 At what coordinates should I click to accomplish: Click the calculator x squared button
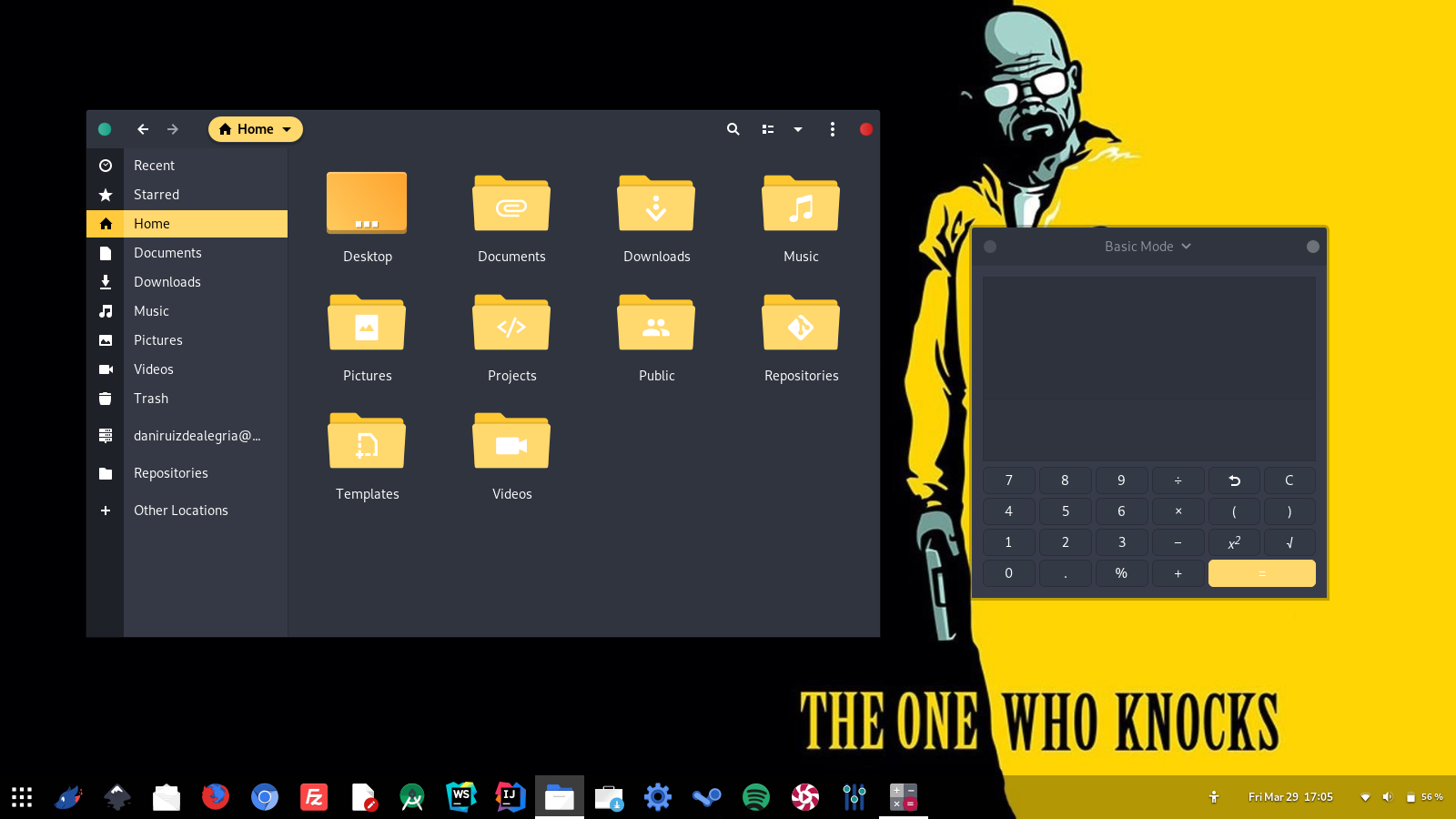point(1235,542)
